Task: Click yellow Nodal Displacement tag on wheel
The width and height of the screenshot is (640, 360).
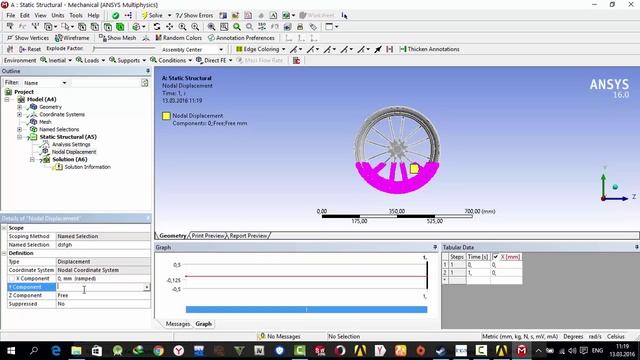Action: coord(414,169)
